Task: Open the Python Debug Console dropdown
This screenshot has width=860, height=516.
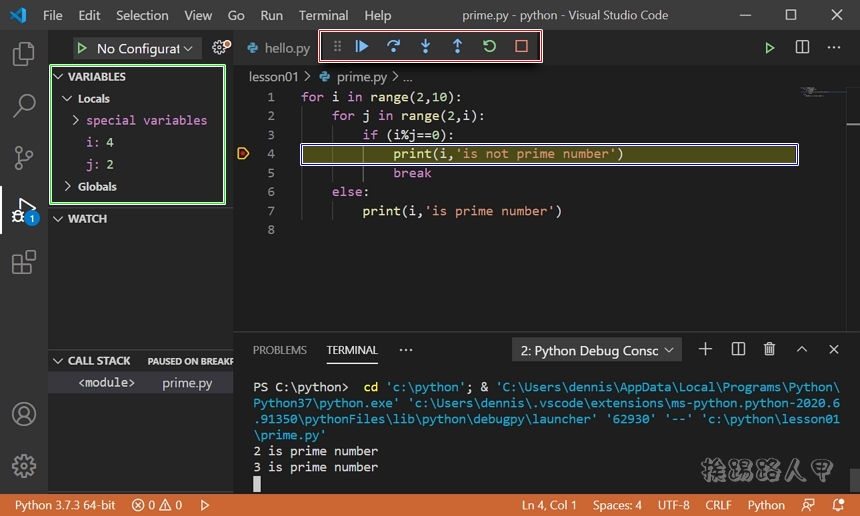Action: point(597,350)
